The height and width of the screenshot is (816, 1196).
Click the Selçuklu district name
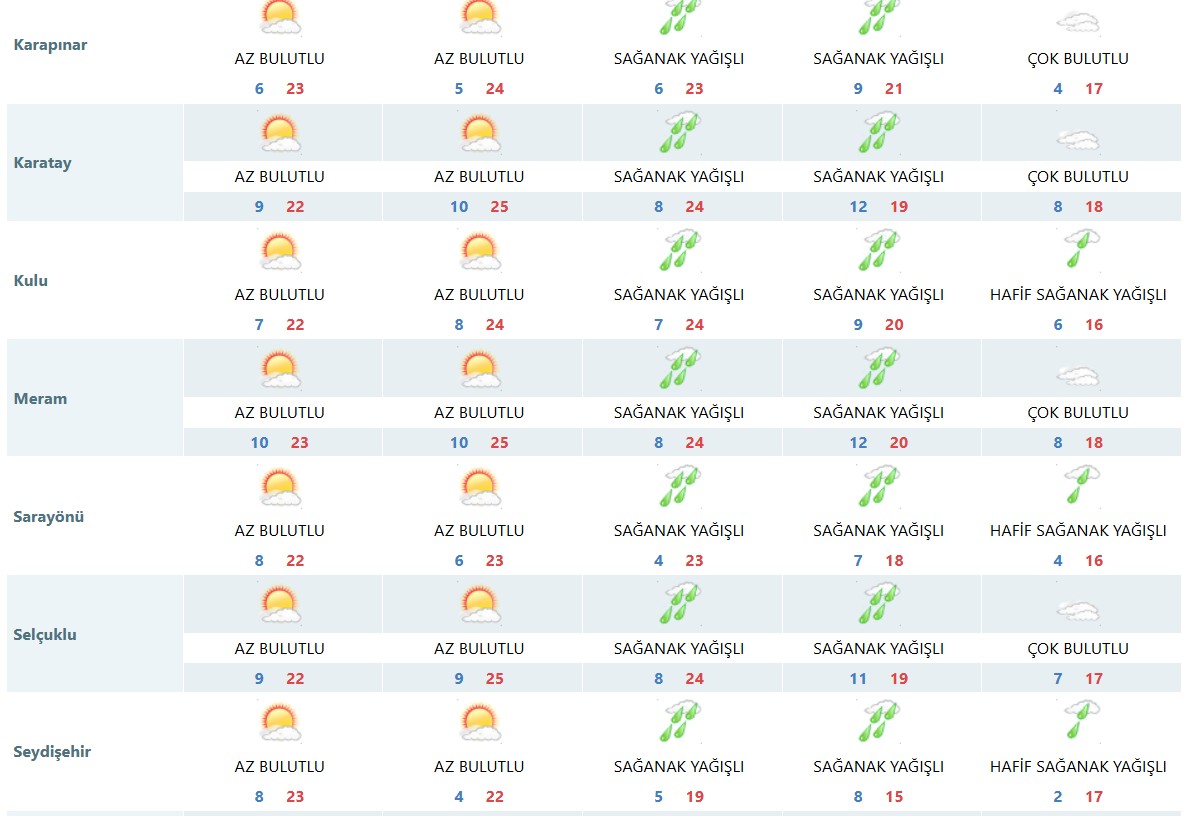[x=45, y=635]
